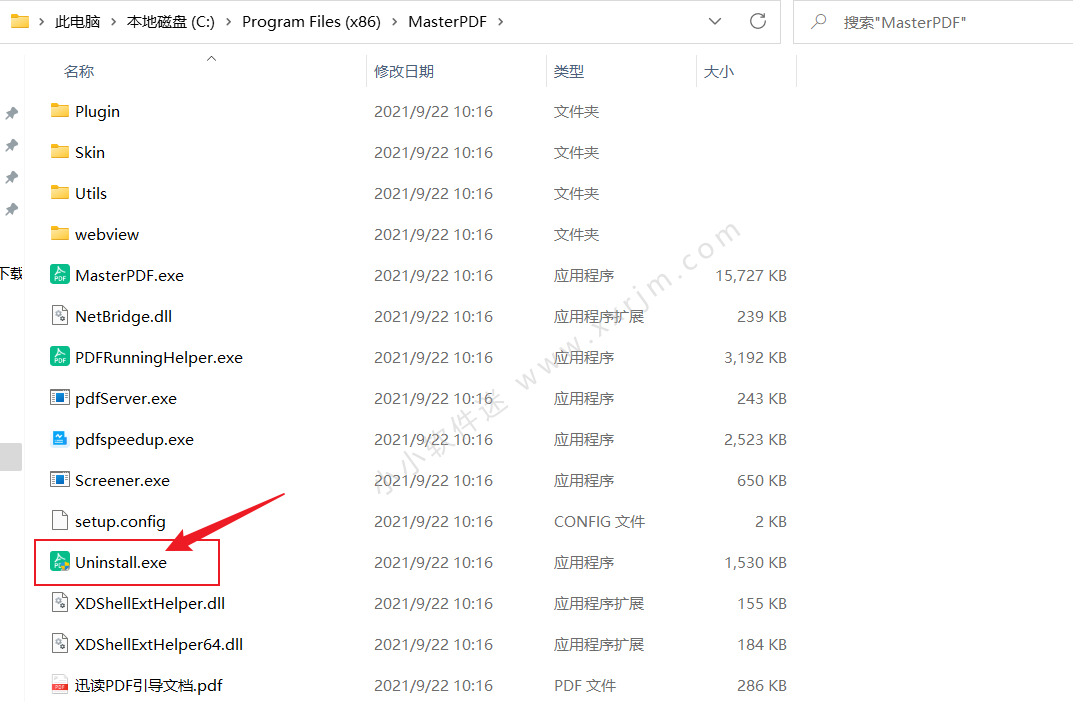Select the Screener.exe icon
Viewport: 1073px width, 717px height.
pyautogui.click(x=60, y=480)
